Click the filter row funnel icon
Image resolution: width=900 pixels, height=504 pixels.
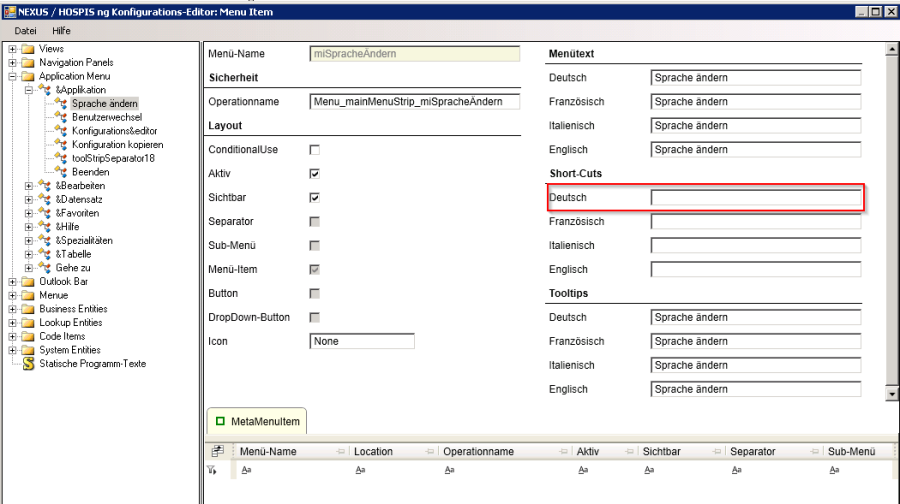(x=212, y=469)
